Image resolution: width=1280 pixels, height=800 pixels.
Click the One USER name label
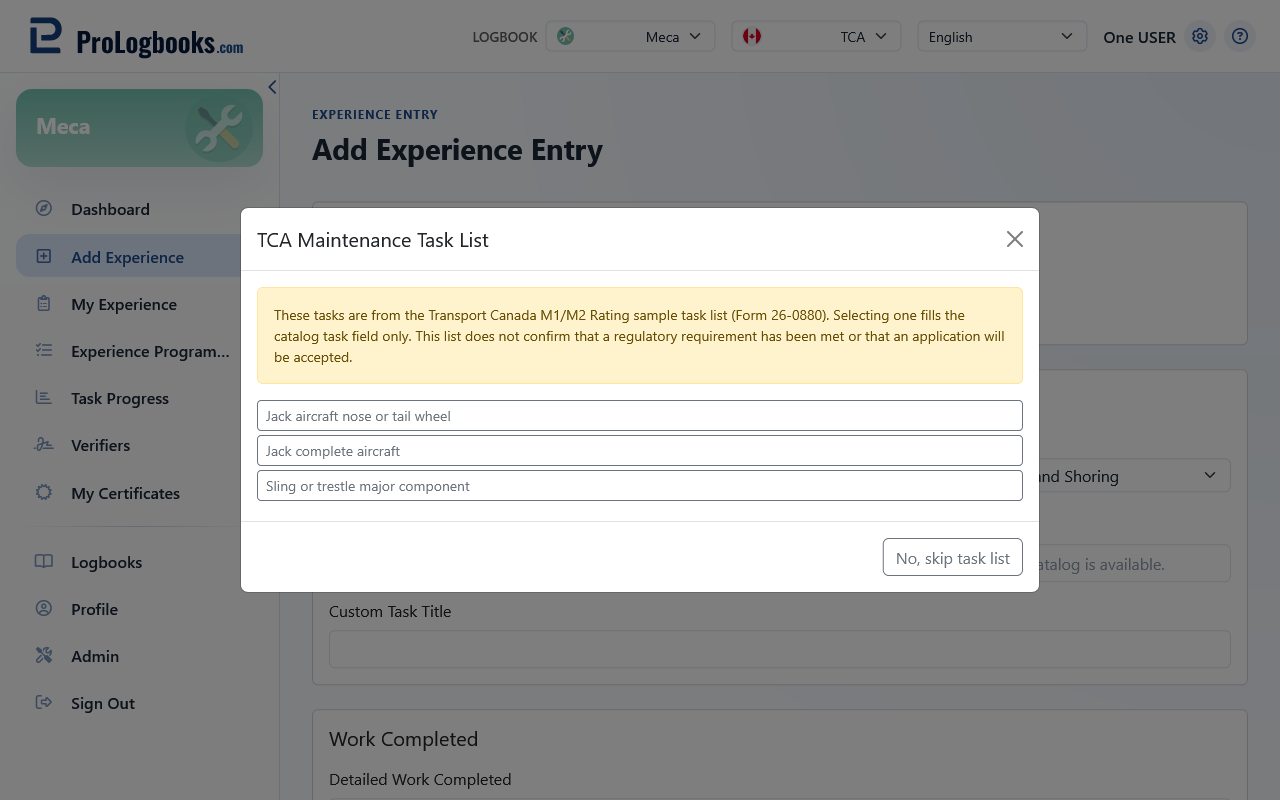[x=1139, y=37]
